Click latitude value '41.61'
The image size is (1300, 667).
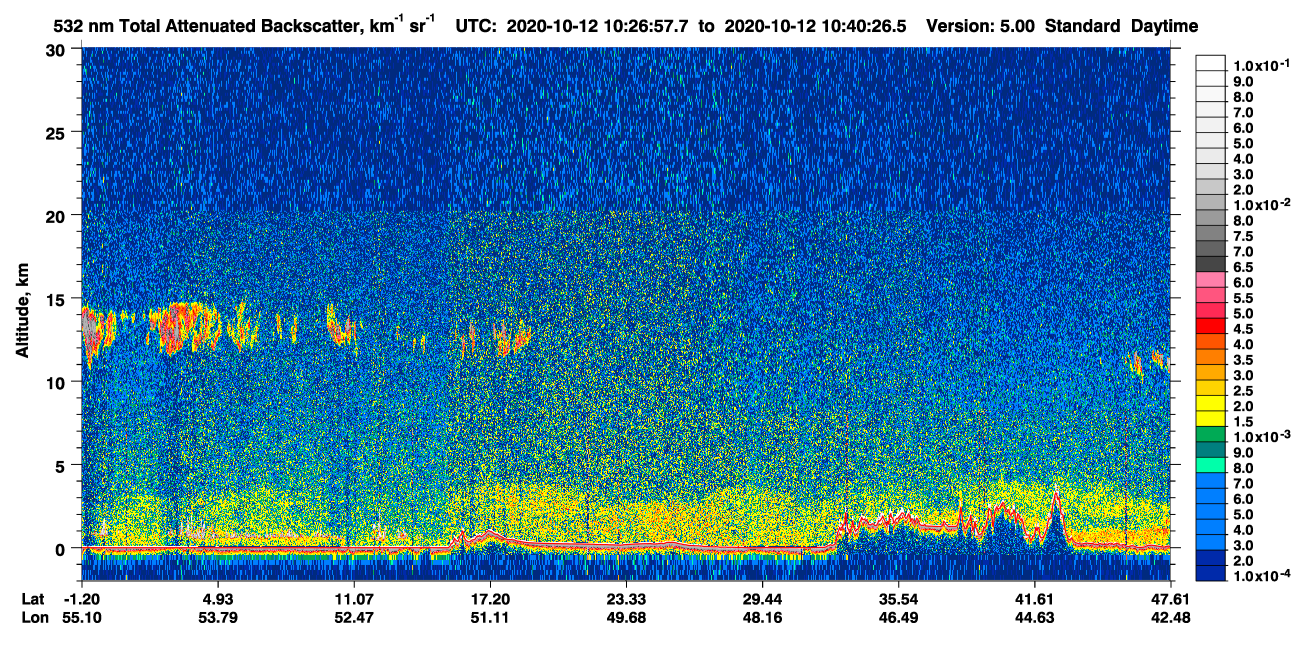1034,598
